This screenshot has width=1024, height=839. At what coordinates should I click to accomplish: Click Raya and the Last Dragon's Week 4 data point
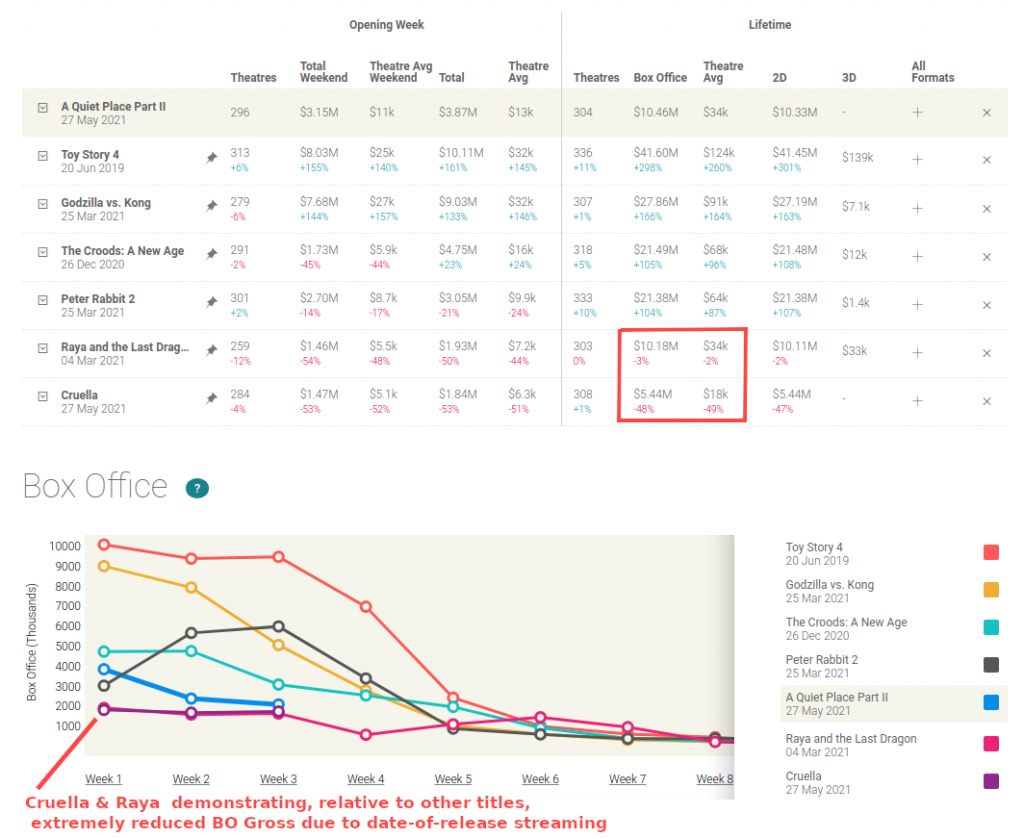366,735
